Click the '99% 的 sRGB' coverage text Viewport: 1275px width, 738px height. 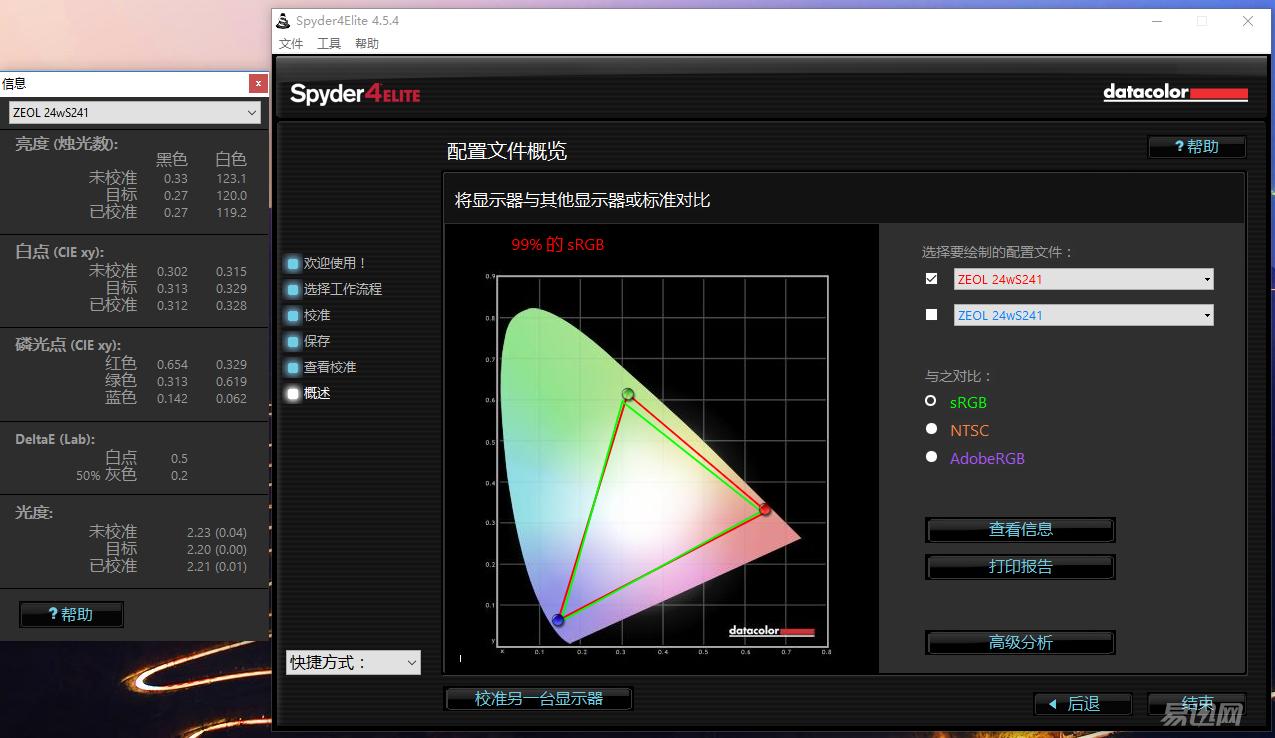tap(558, 244)
